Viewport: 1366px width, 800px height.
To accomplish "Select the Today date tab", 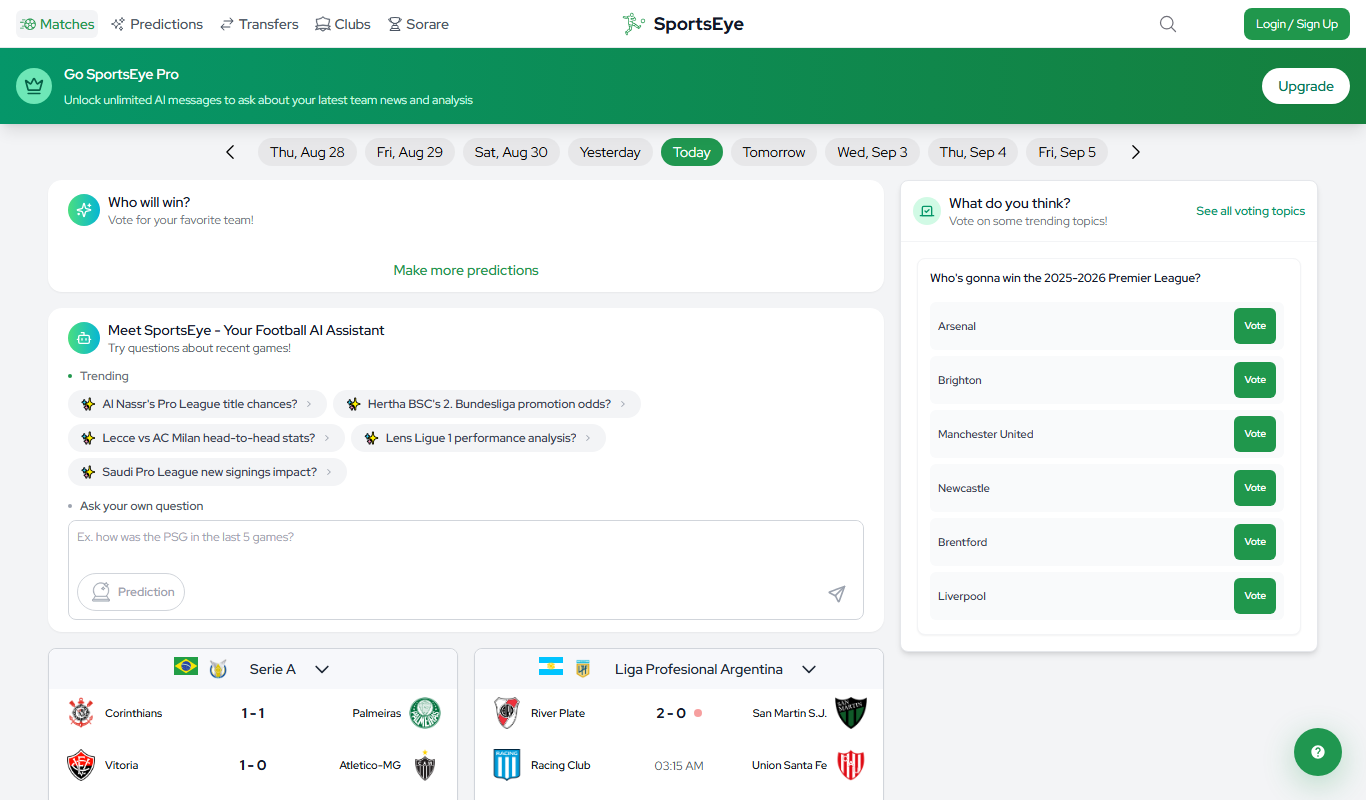I will tap(691, 152).
